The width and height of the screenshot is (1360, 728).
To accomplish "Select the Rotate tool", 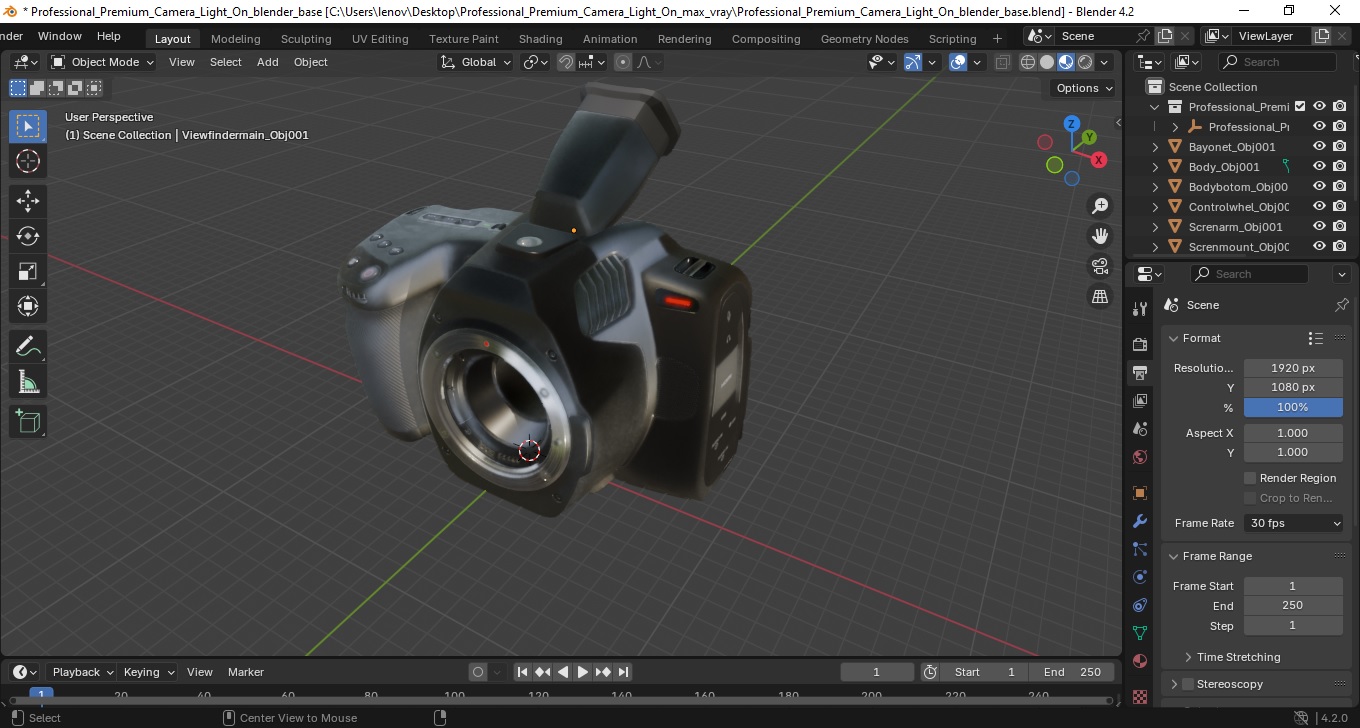I will click(28, 236).
